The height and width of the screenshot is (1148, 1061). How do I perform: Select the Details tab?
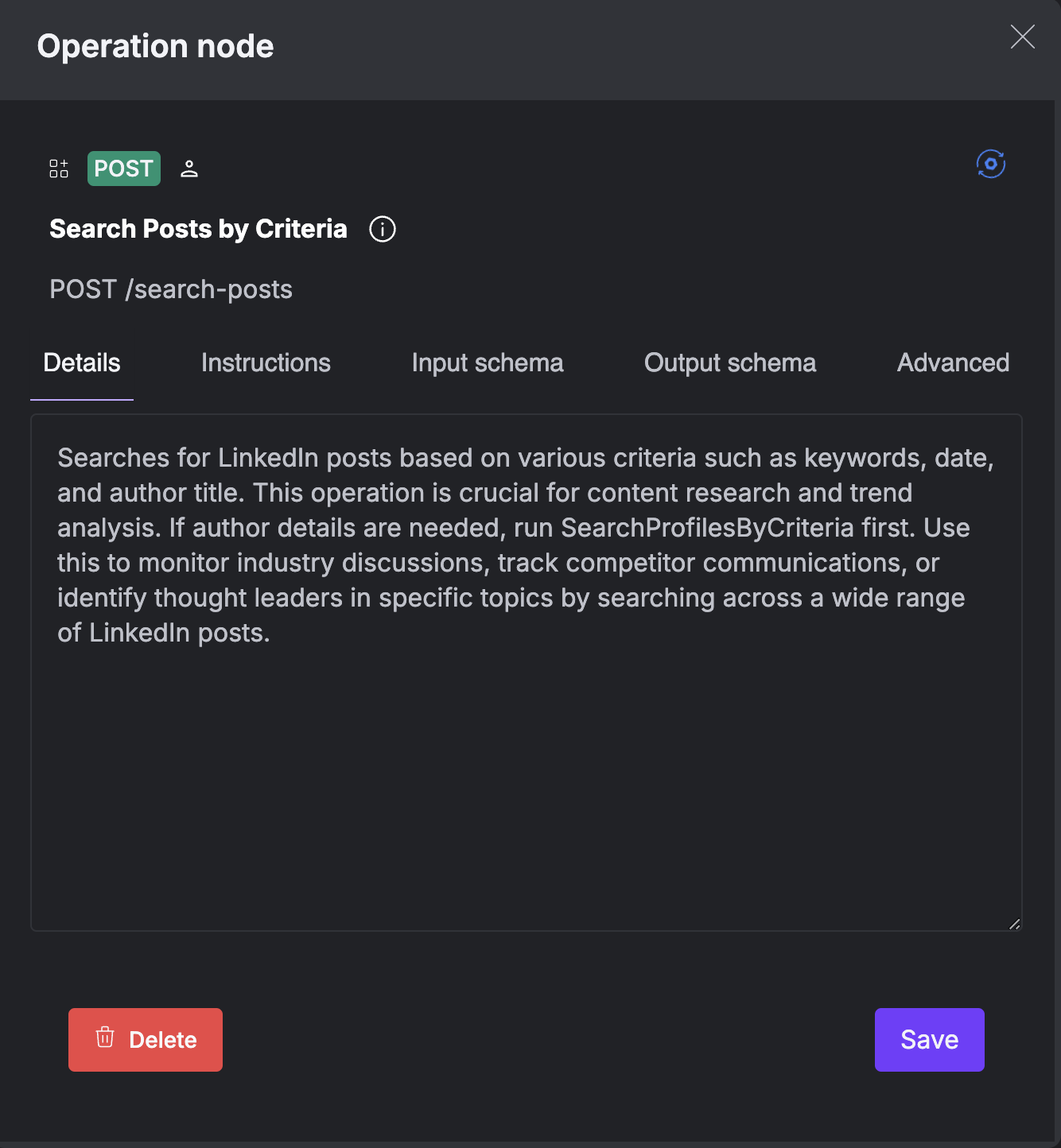(x=81, y=363)
